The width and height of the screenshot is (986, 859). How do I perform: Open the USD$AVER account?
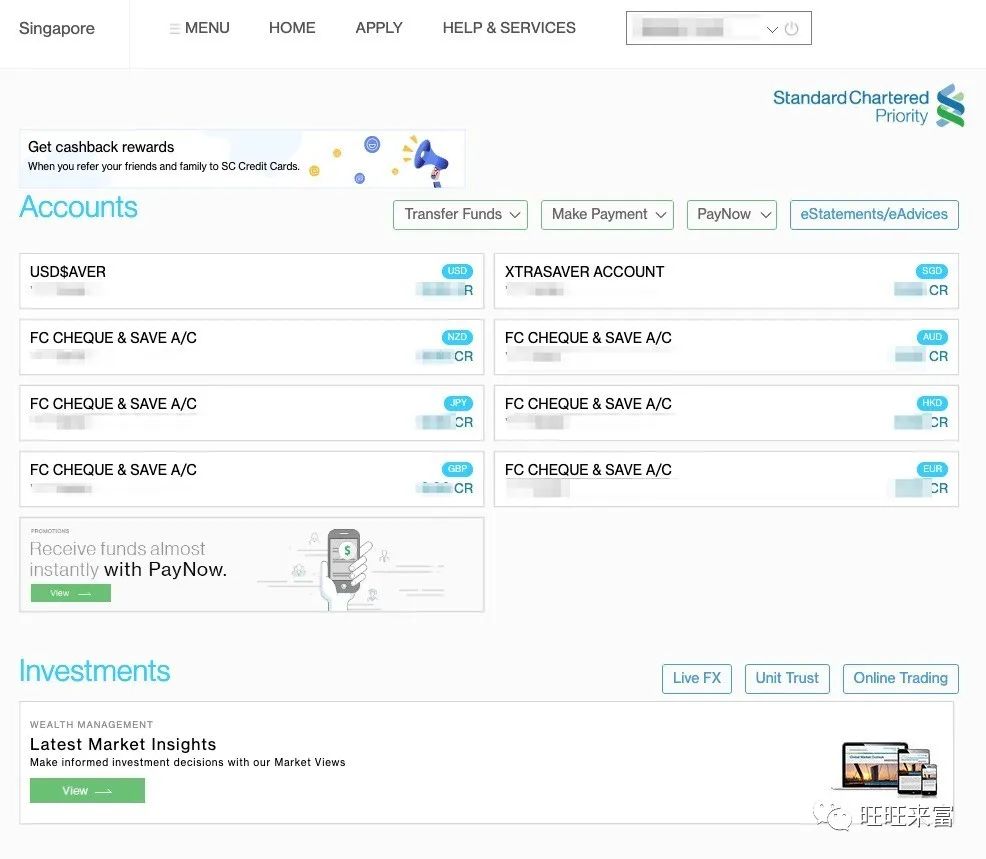(252, 281)
